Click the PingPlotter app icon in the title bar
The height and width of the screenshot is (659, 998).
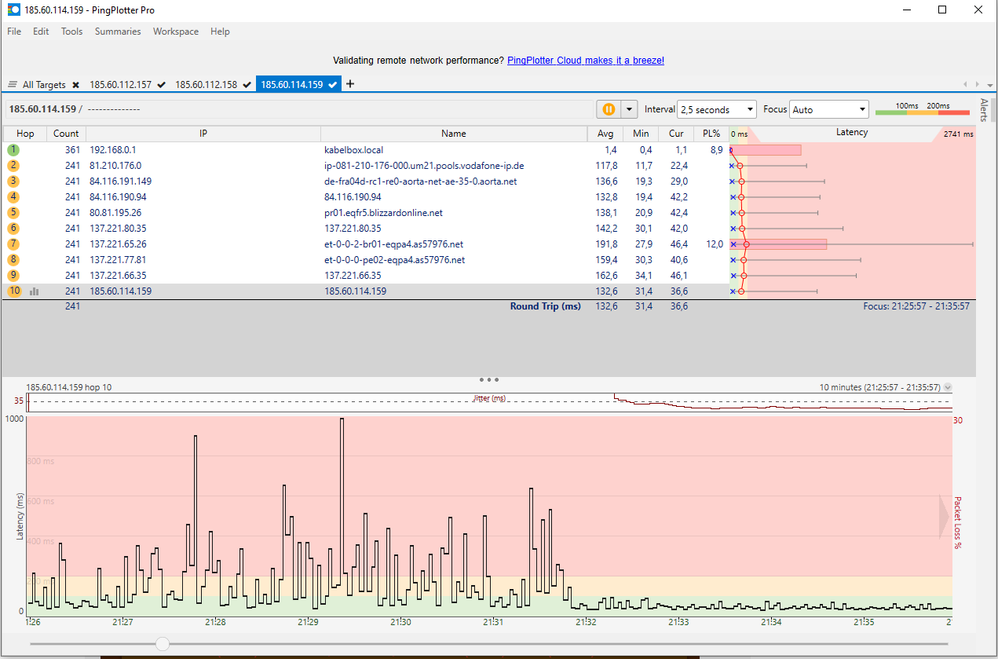tap(13, 10)
